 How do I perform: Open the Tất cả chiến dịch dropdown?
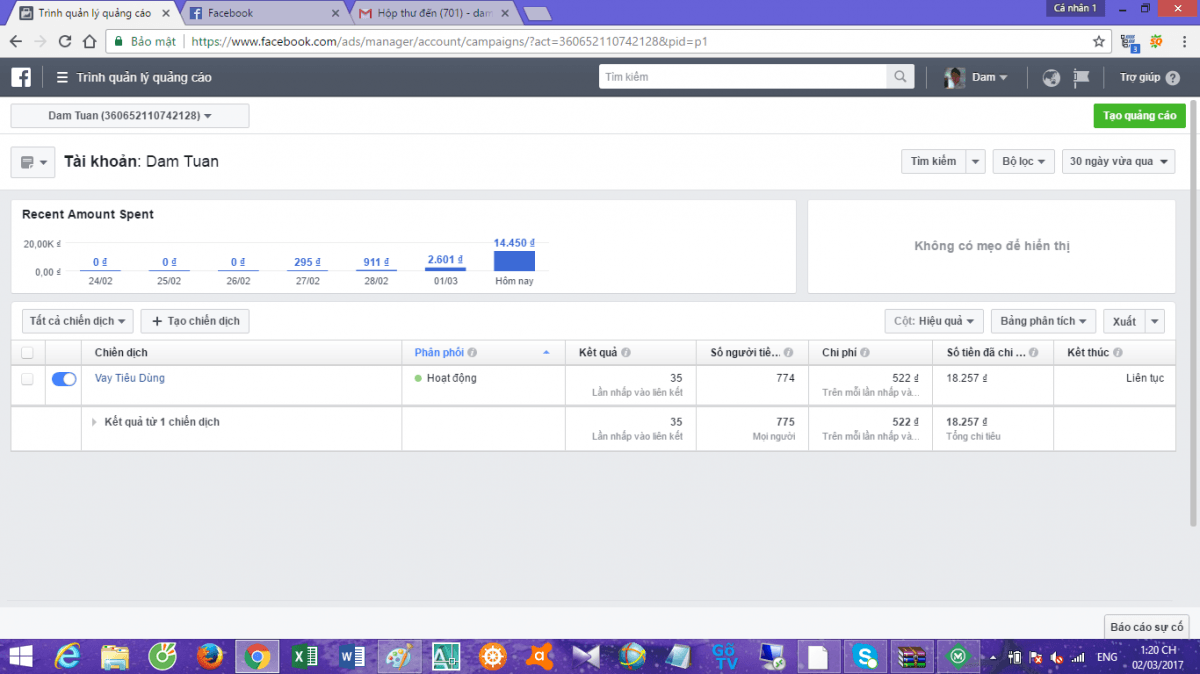(x=77, y=321)
